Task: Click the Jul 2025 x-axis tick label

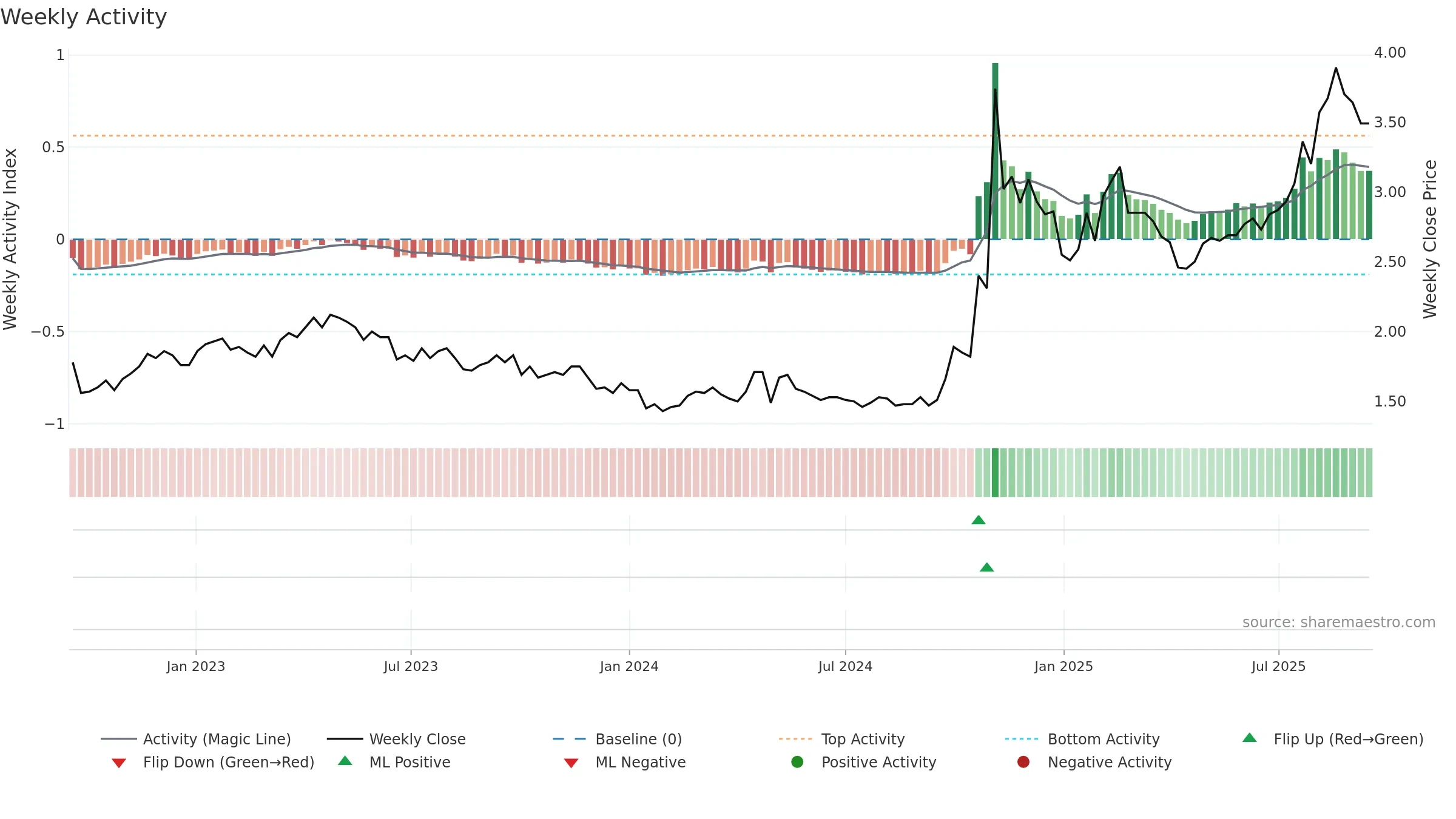Action: [x=1278, y=666]
